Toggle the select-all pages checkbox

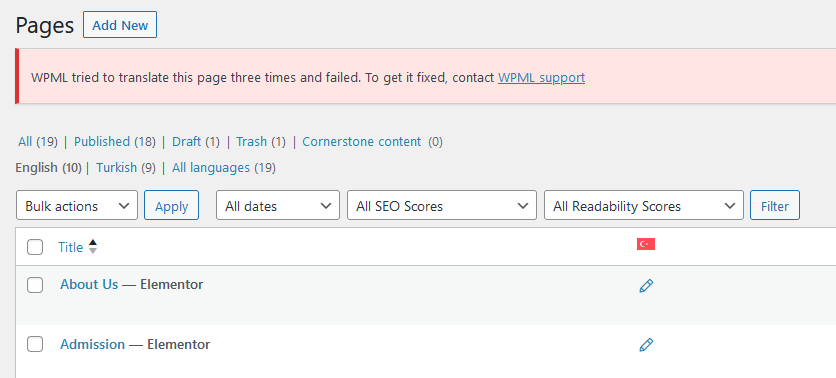[x=35, y=247]
